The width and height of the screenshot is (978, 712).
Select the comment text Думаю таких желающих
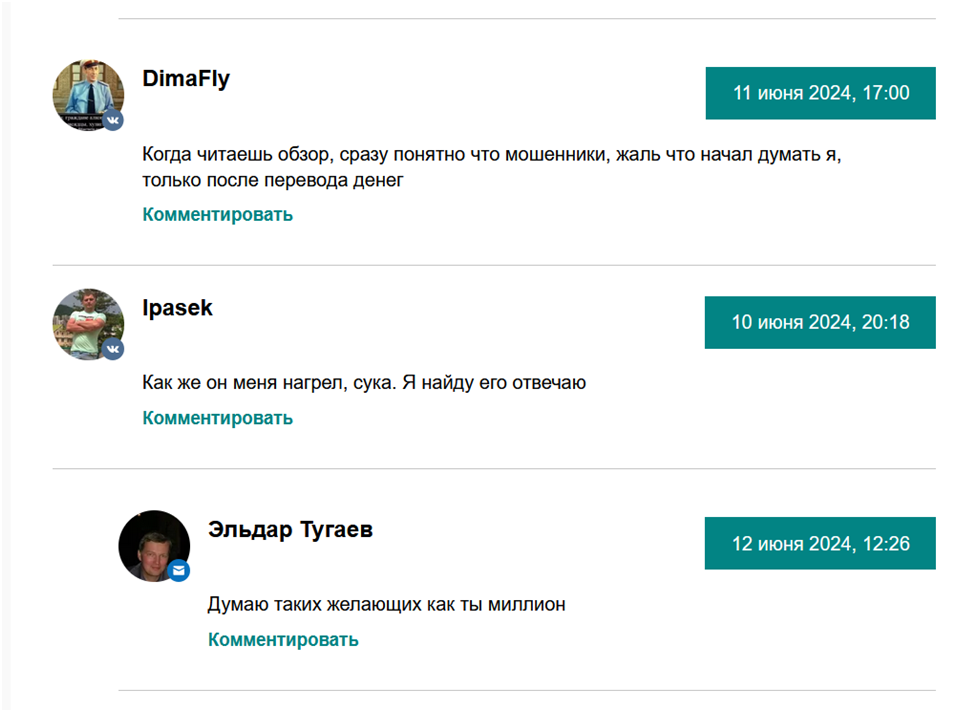387,603
